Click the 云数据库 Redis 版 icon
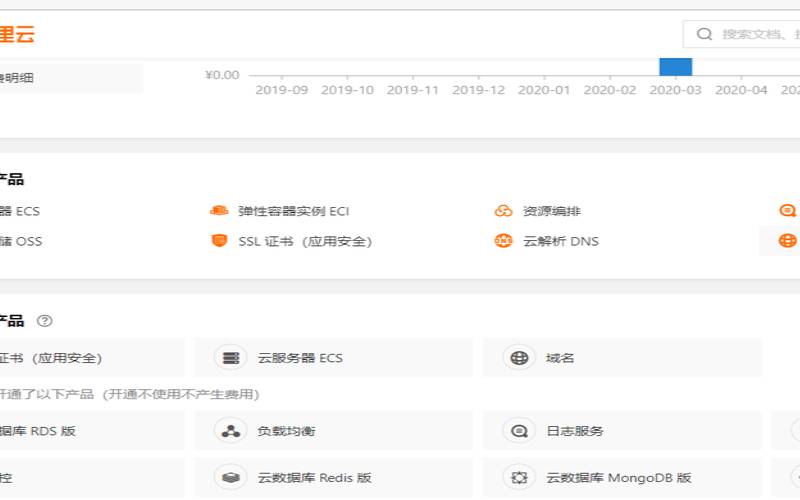This screenshot has height=500, width=800. (231, 478)
